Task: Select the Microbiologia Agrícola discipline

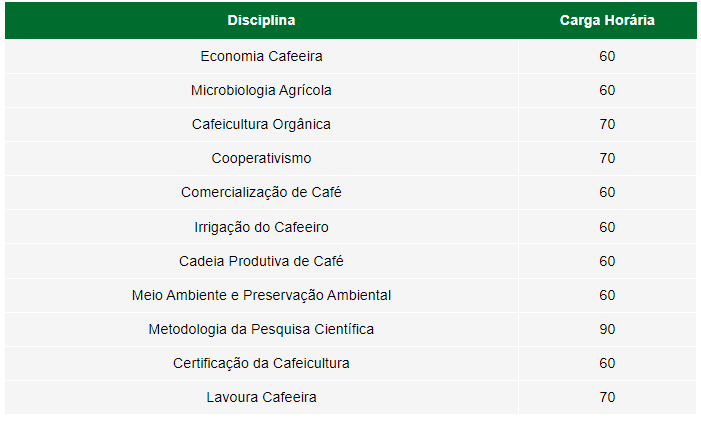Action: (x=261, y=90)
